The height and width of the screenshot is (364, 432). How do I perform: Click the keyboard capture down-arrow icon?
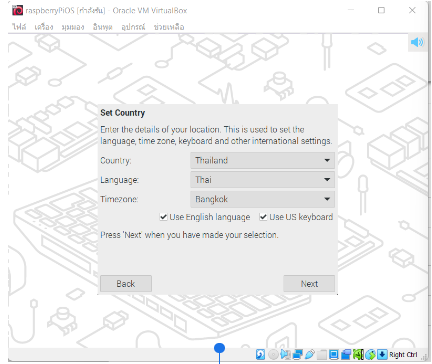click(x=382, y=354)
